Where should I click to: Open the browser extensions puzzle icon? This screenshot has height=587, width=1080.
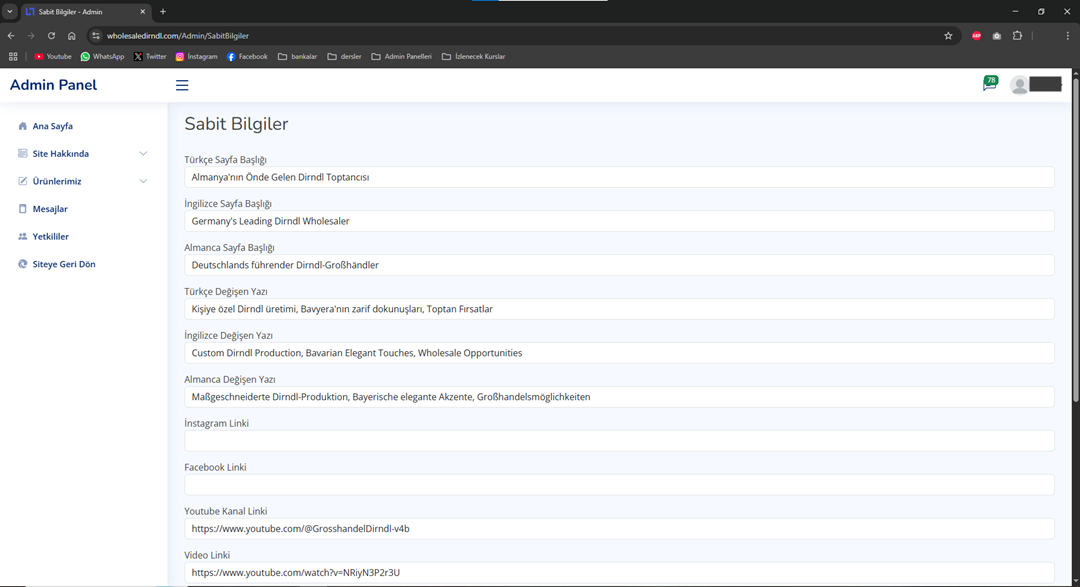(1017, 36)
